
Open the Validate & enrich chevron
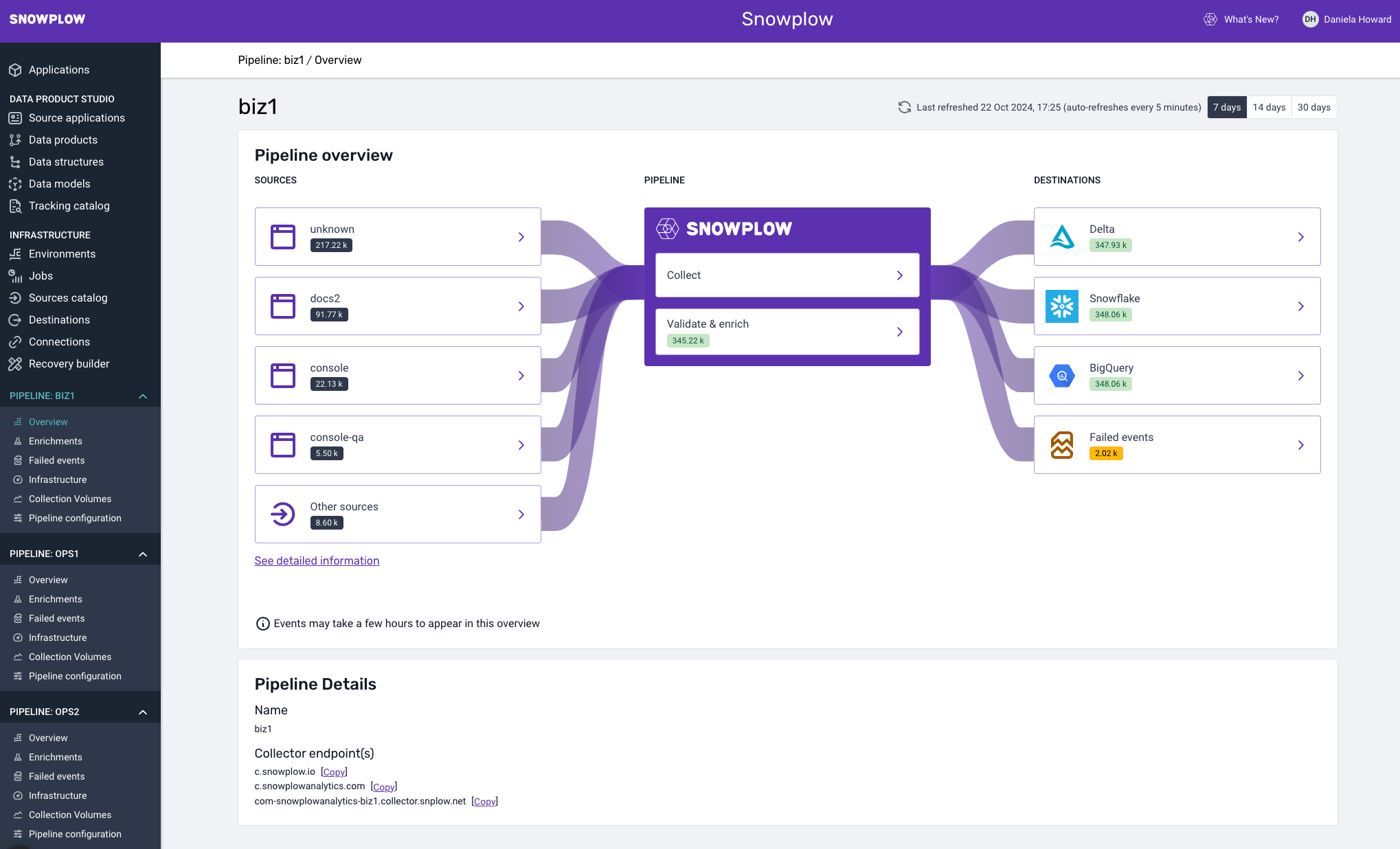tap(900, 332)
